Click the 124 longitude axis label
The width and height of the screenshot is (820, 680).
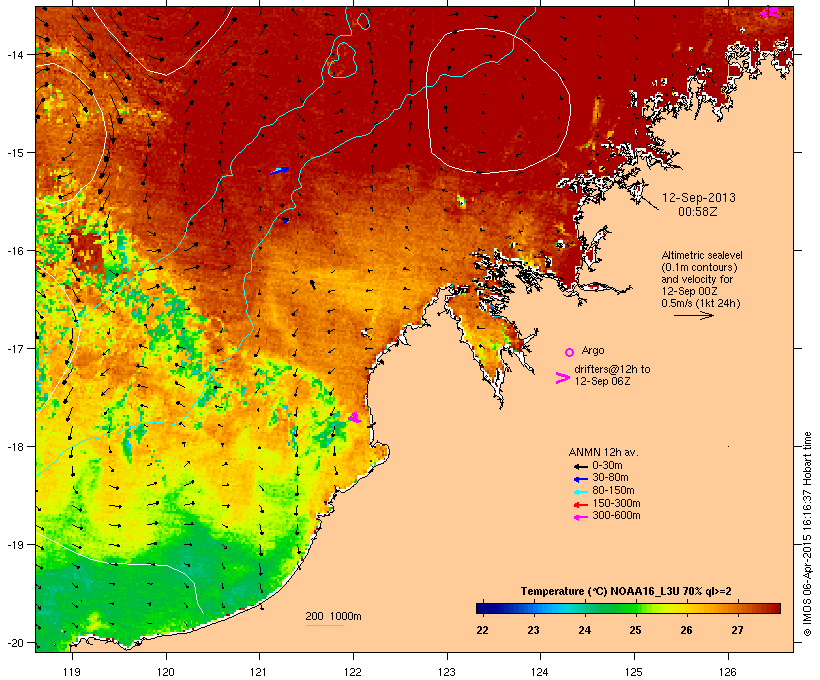[x=540, y=672]
